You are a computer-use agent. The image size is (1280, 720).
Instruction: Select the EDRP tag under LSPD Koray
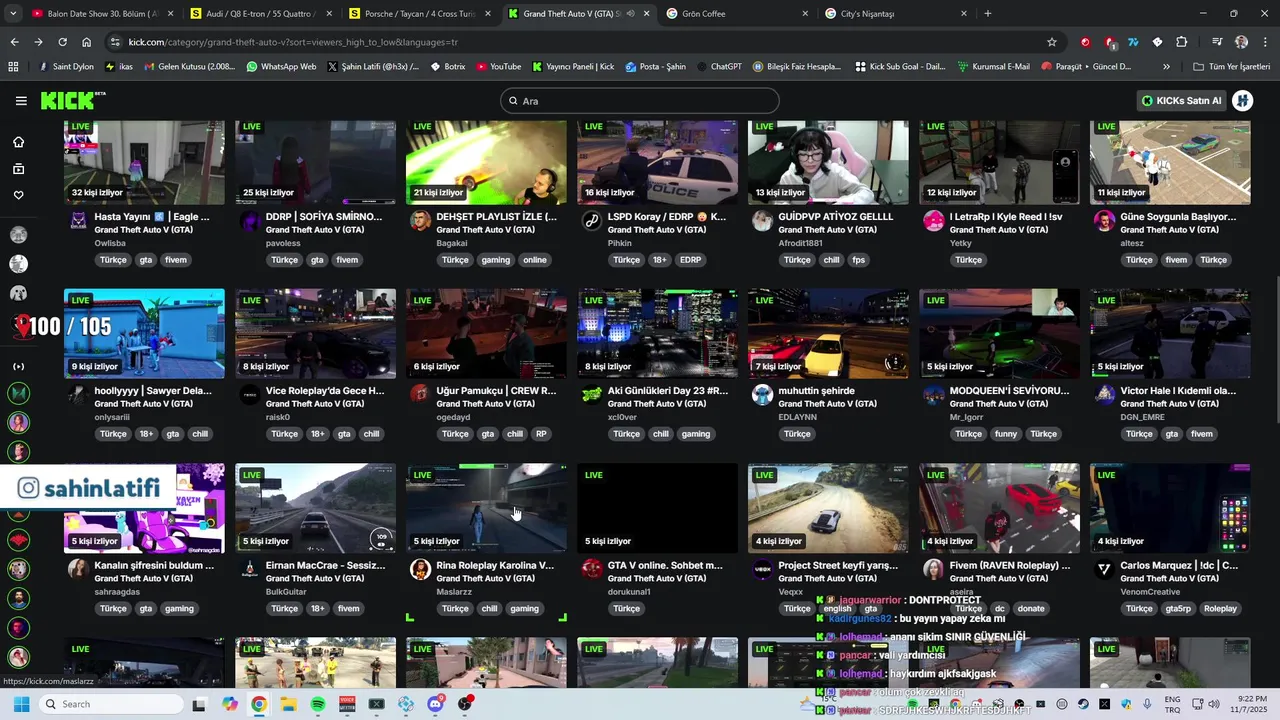point(690,260)
